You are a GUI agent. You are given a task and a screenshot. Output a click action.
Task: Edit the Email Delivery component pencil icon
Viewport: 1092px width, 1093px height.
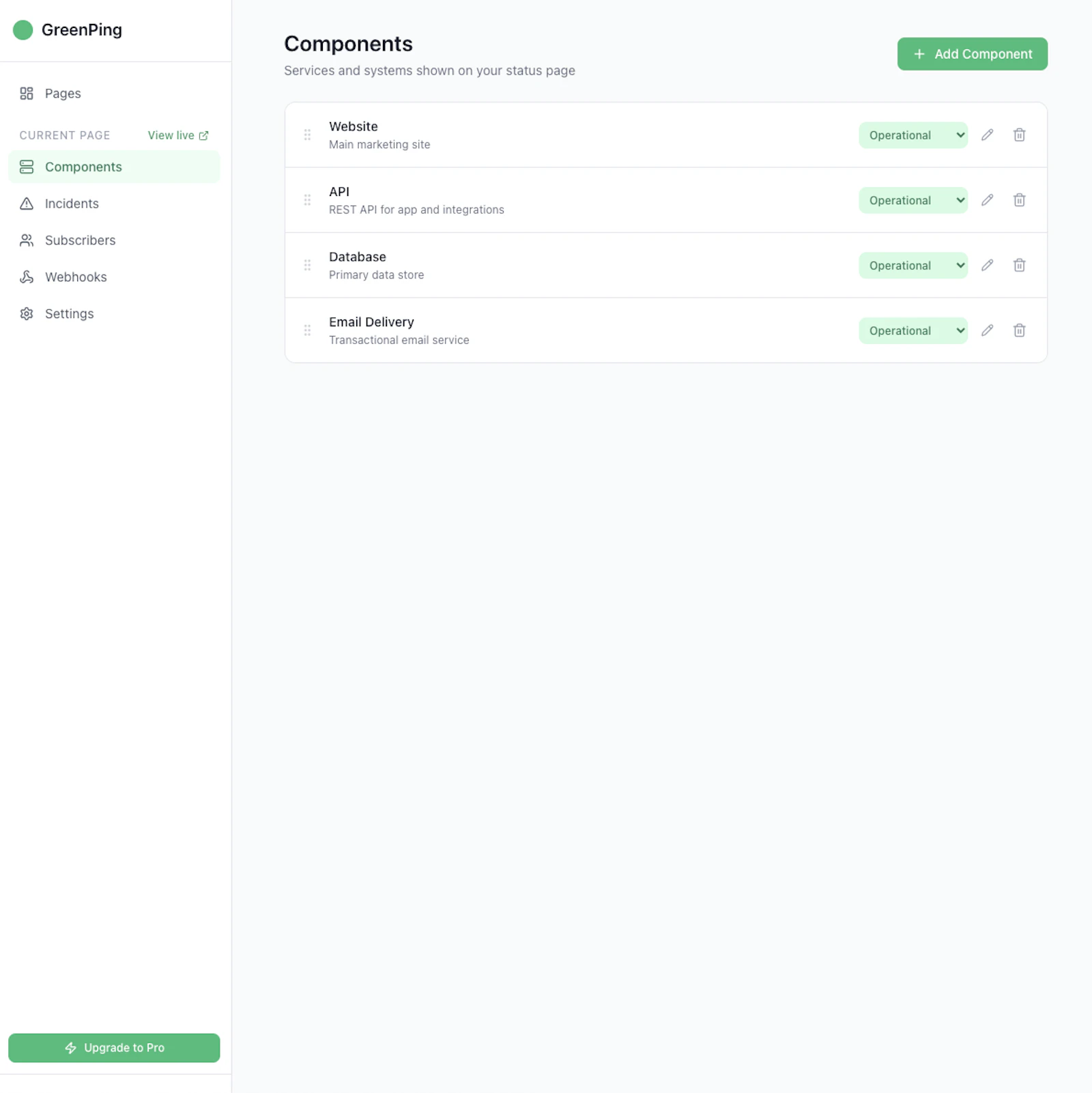pyautogui.click(x=987, y=330)
